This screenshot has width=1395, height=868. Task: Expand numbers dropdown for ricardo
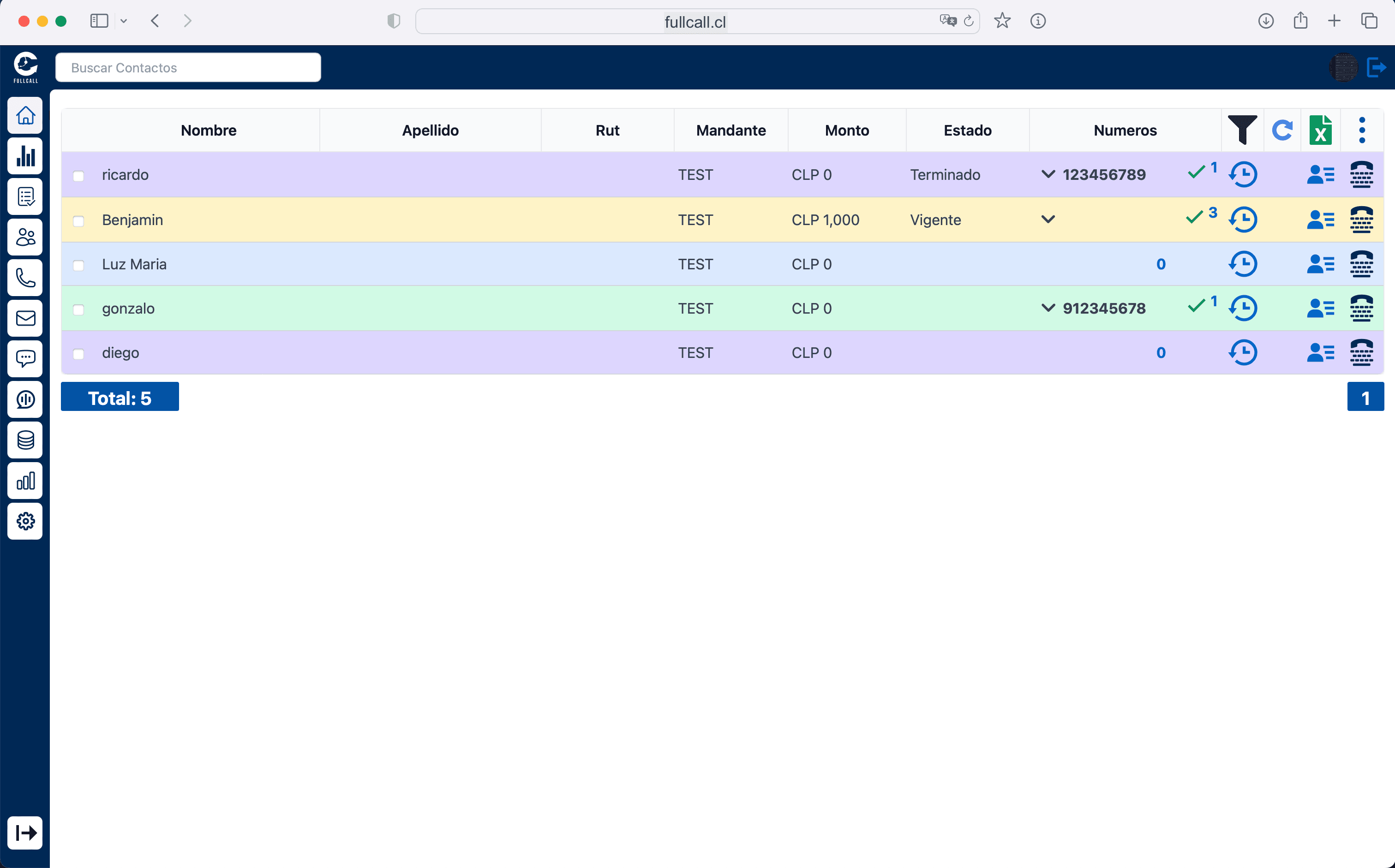click(x=1048, y=174)
